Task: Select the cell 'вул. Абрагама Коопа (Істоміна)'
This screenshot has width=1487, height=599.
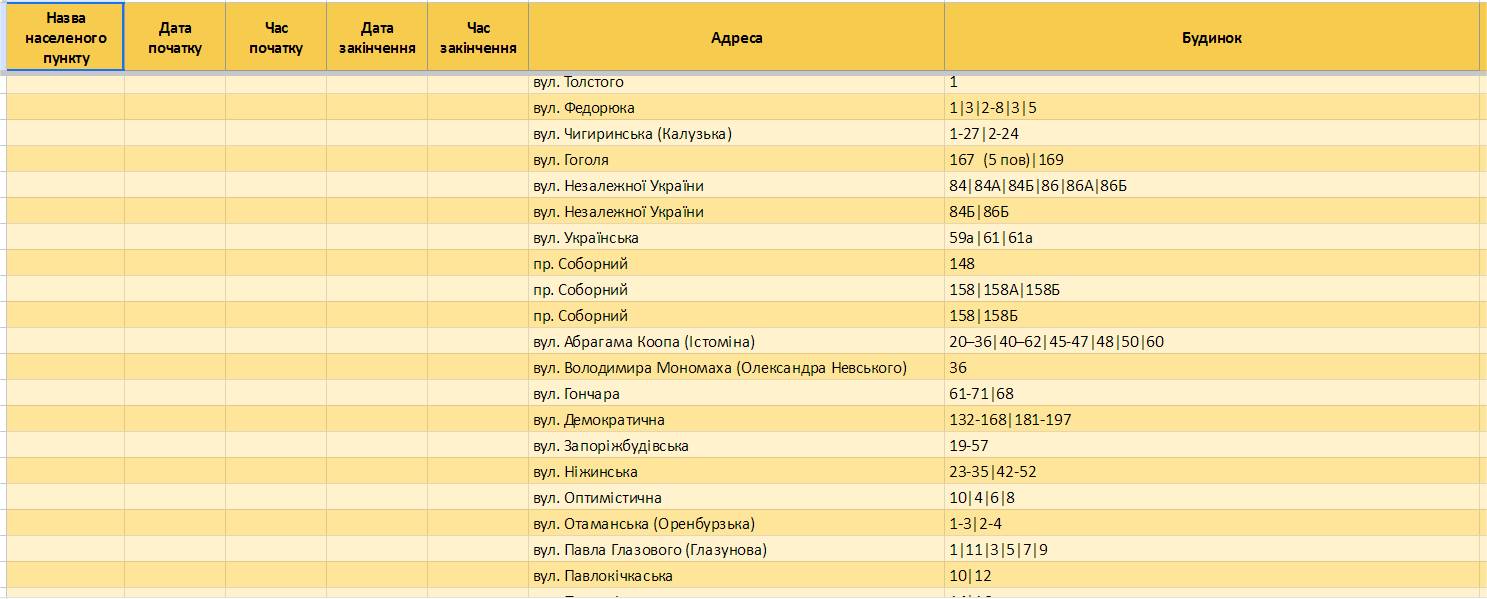Action: pos(737,341)
